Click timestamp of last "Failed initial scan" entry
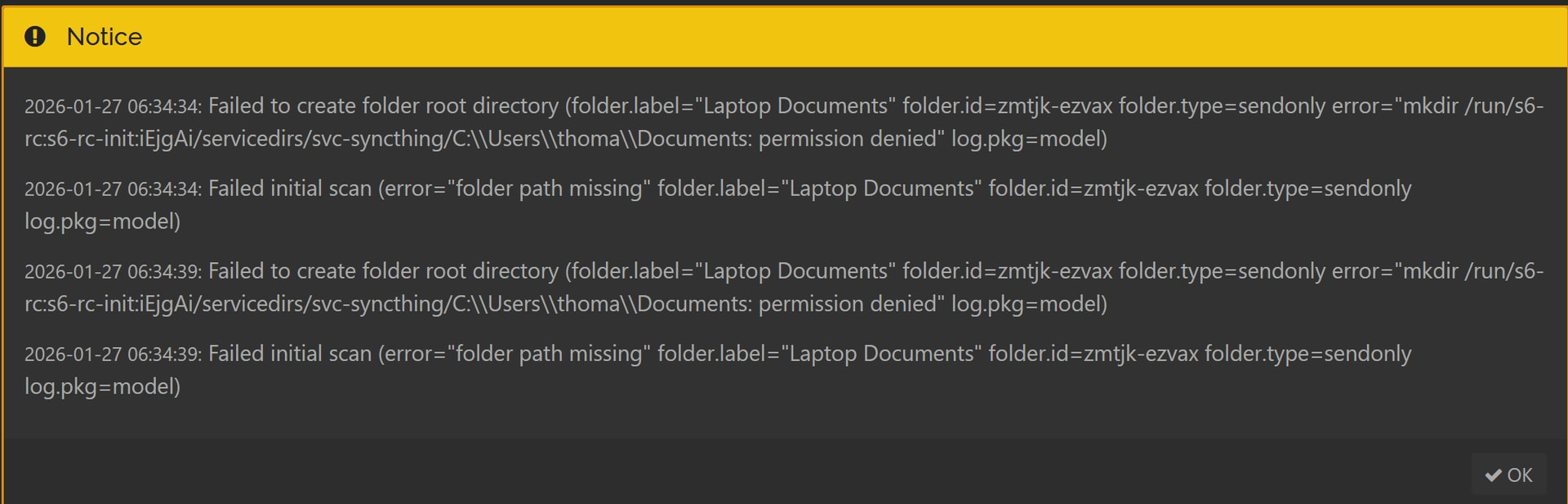This screenshot has width=1568, height=504. tap(113, 355)
